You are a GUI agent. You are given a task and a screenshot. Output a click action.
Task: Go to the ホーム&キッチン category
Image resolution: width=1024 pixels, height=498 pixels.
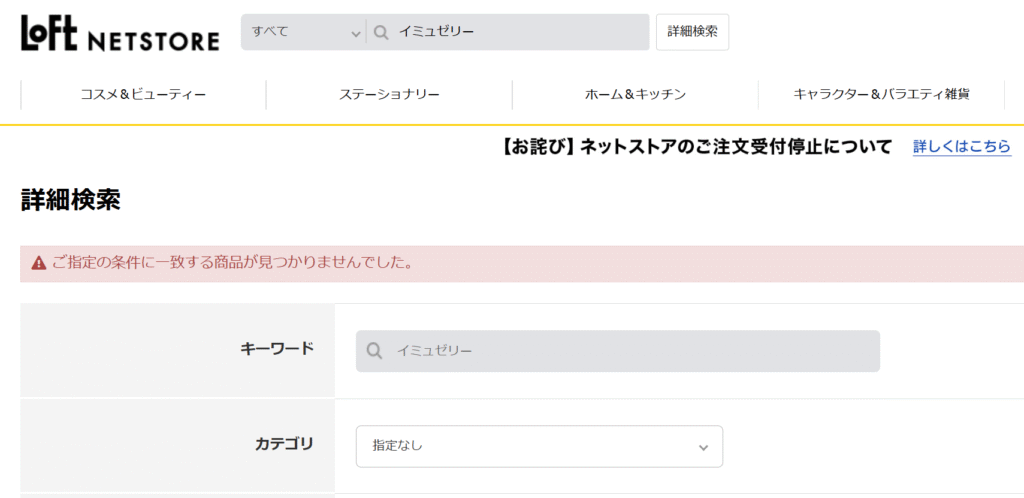pos(635,95)
